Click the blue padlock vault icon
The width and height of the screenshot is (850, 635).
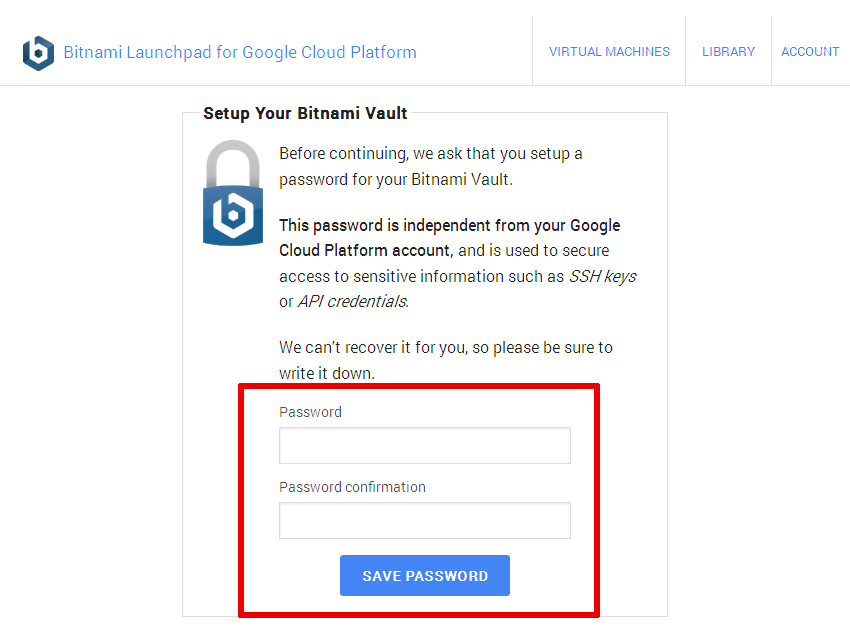tap(233, 193)
